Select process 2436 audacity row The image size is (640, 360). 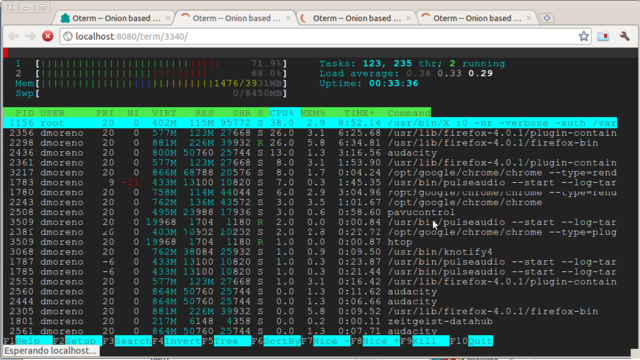pos(310,153)
